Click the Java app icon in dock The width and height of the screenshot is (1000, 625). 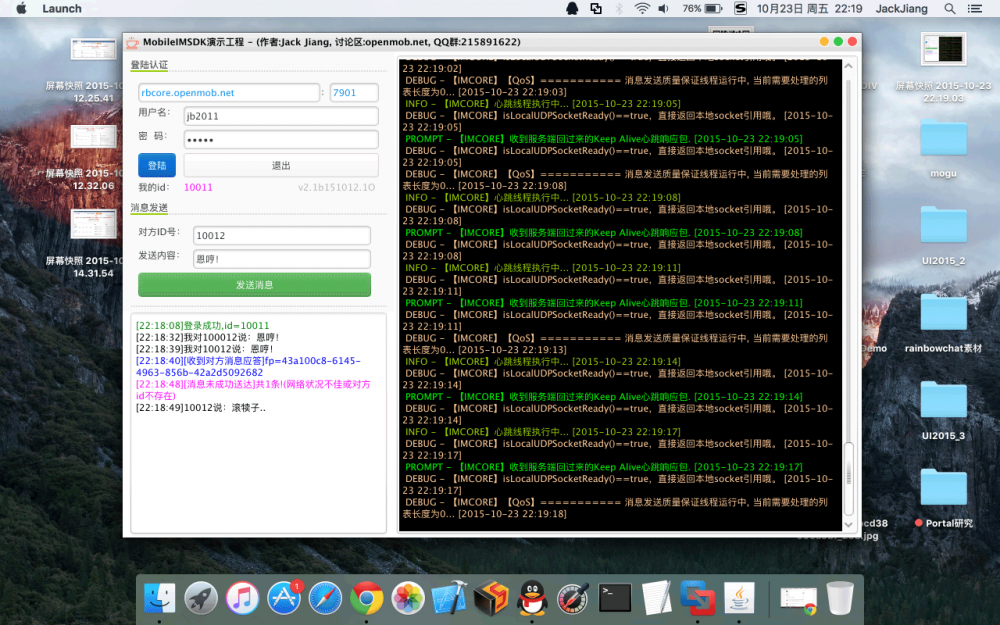tap(738, 598)
